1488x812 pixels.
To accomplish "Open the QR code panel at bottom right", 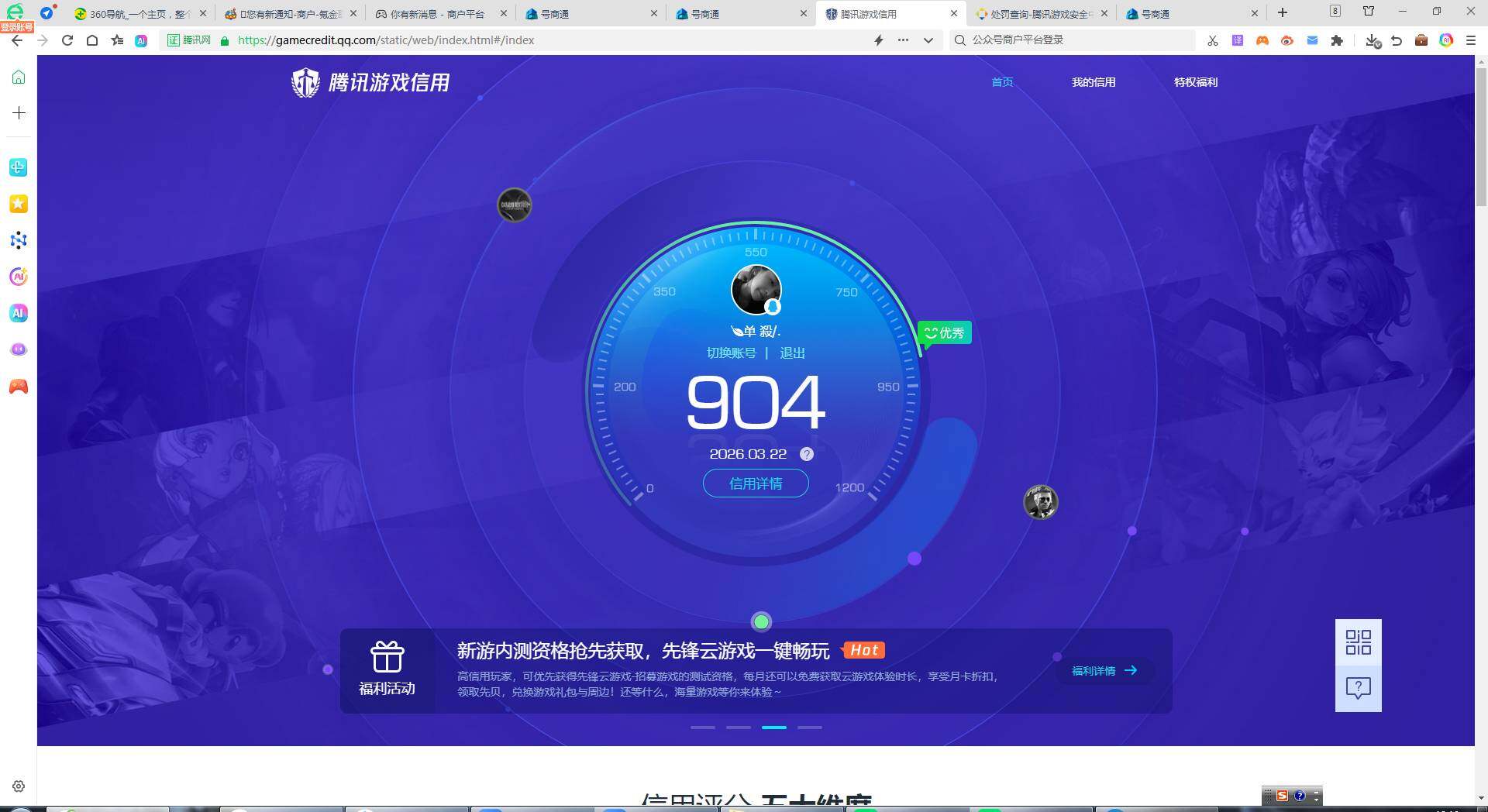I will pos(1357,642).
